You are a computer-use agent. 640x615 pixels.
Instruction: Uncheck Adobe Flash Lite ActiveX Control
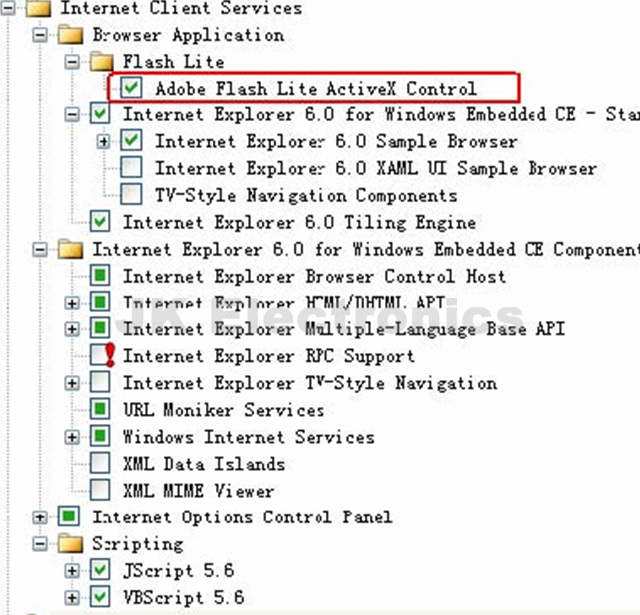[x=131, y=88]
